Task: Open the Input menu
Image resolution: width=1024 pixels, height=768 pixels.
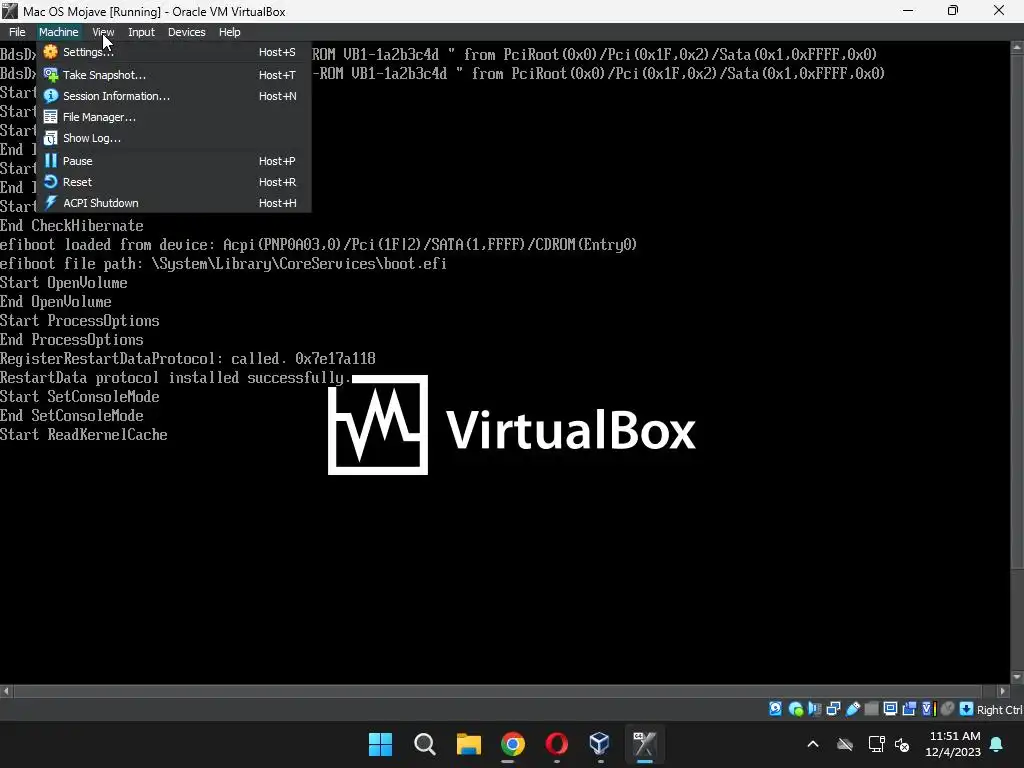Action: tap(141, 32)
